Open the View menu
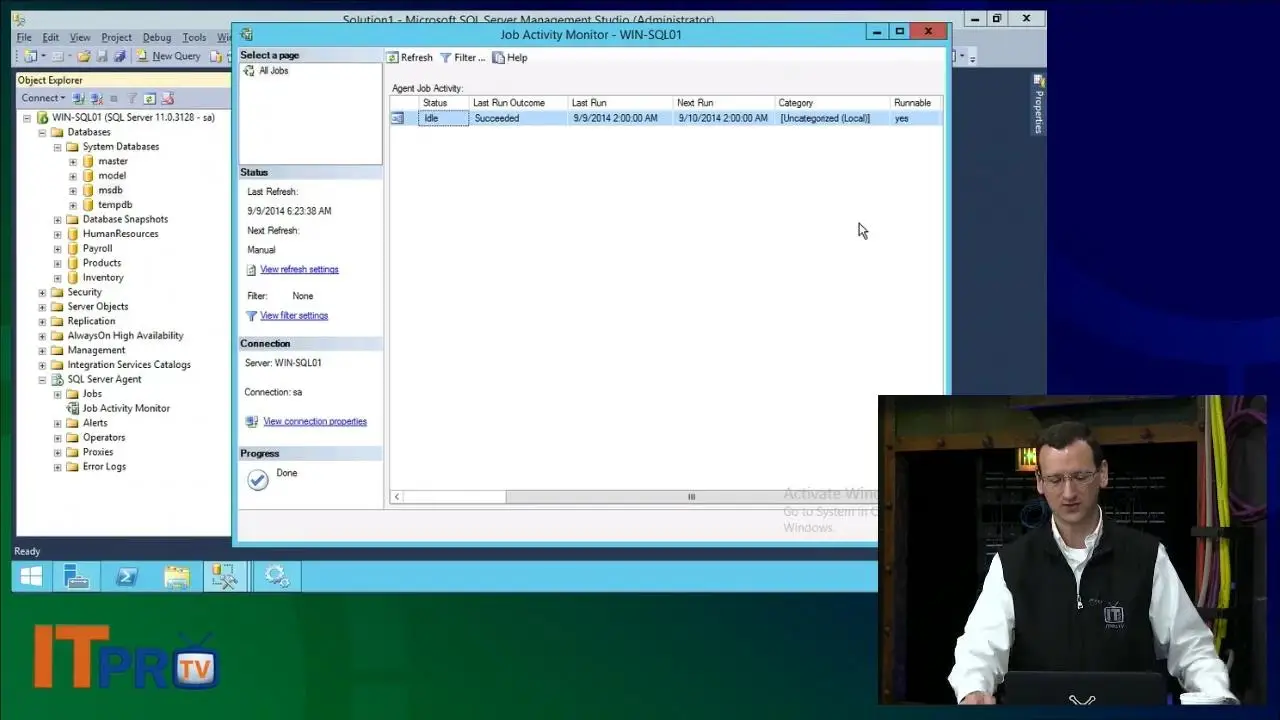1280x720 pixels. [80, 37]
